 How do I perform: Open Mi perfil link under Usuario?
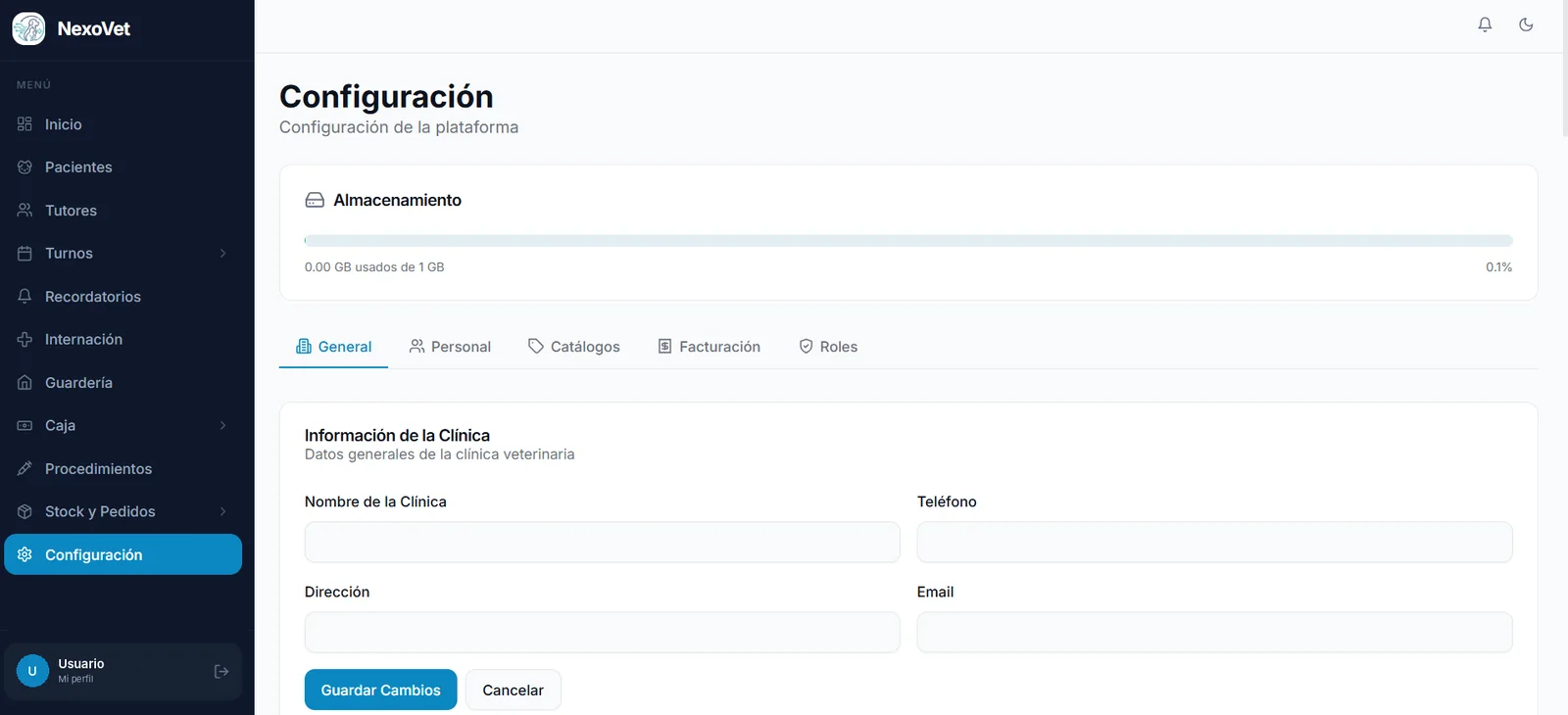coord(75,679)
